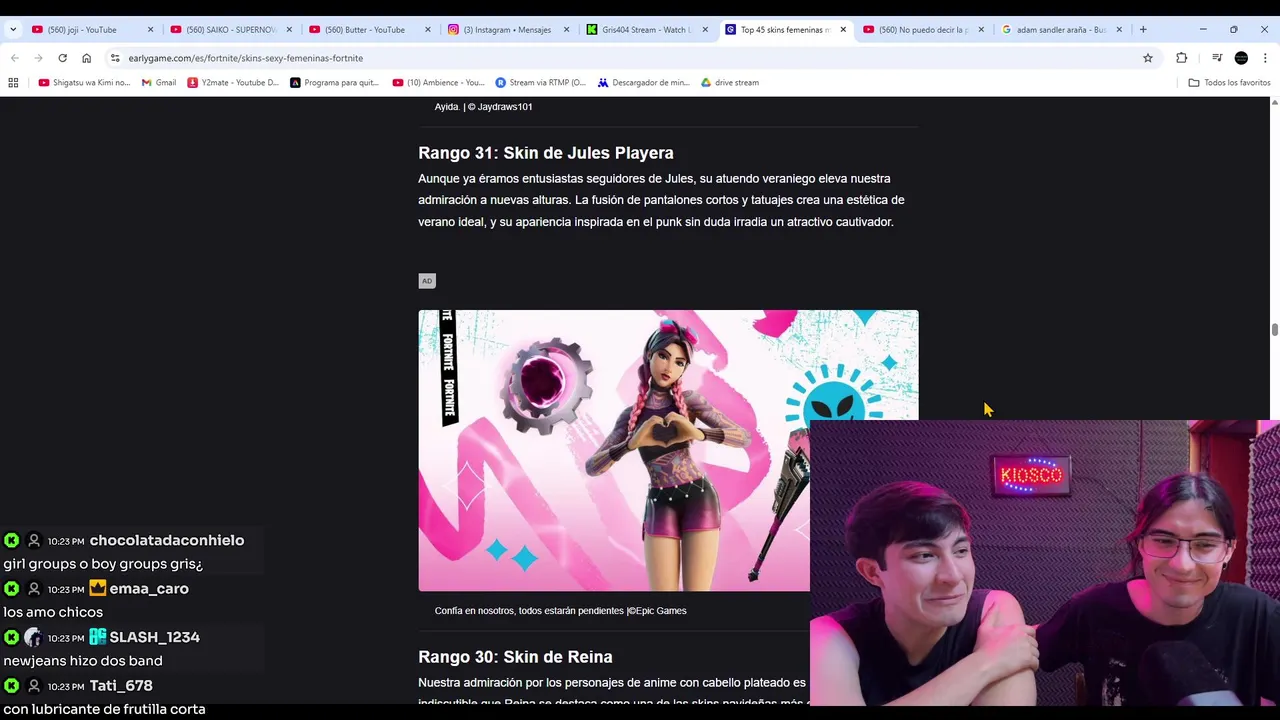Open the Extensions puzzle icon
The image size is (1280, 720).
coord(1181,58)
